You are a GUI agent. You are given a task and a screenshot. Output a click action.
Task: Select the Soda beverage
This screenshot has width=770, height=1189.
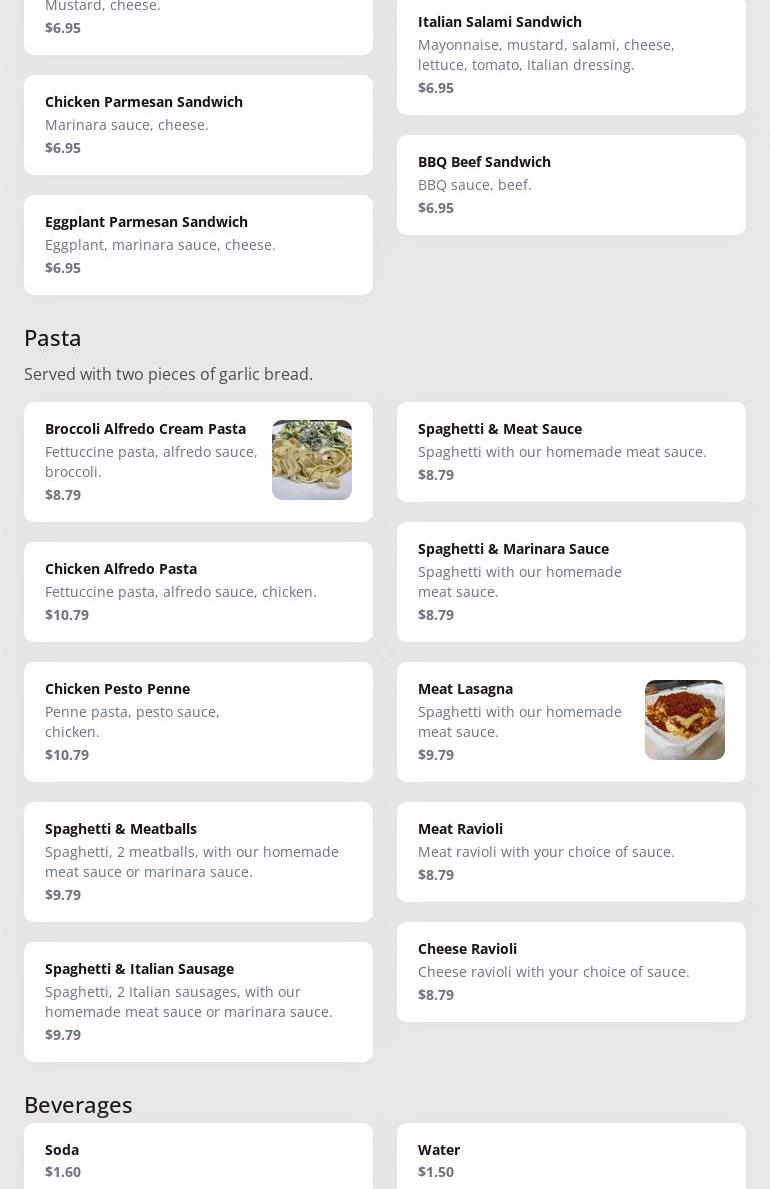click(x=198, y=1158)
